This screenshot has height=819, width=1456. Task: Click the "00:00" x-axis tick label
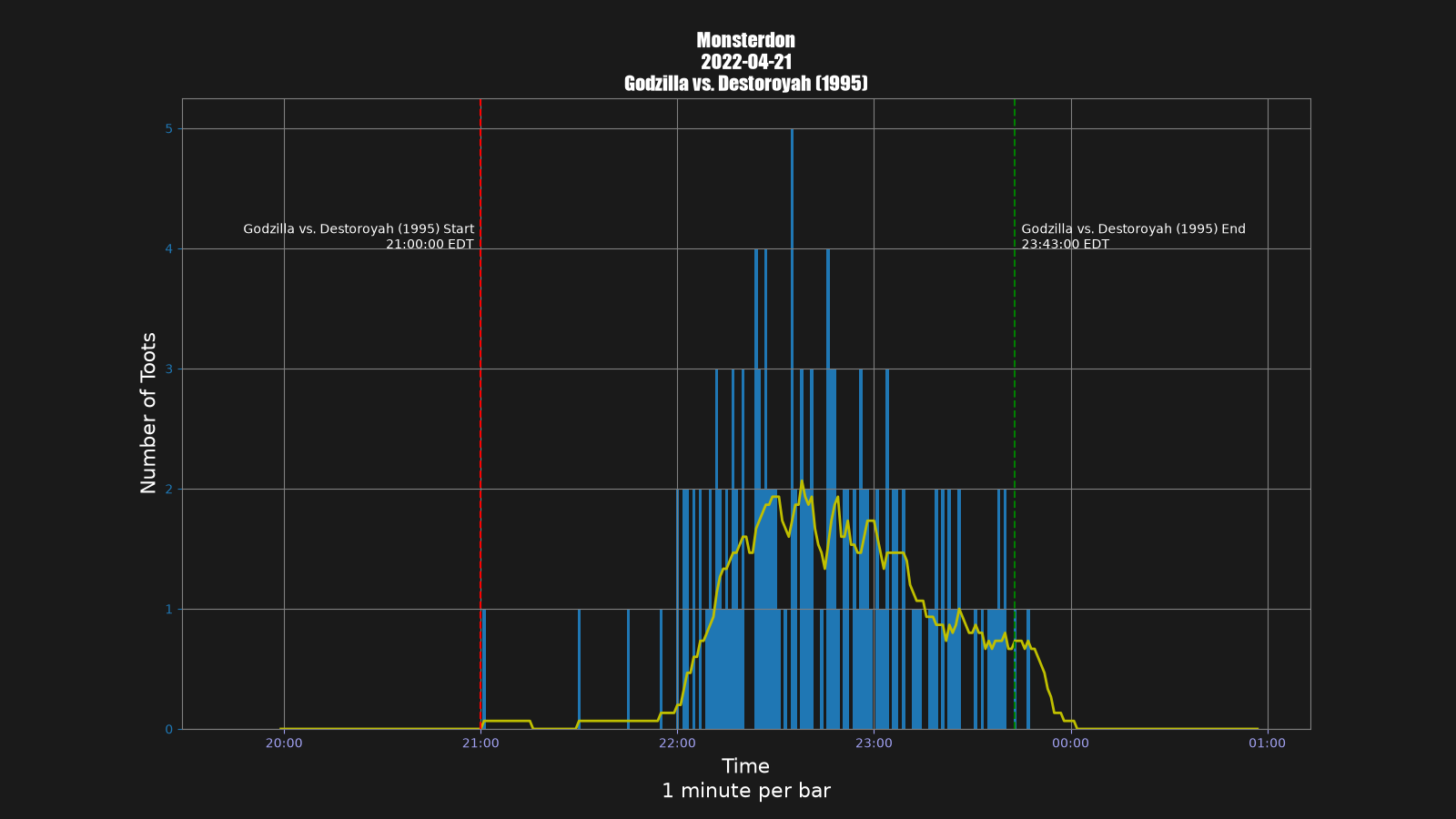tap(1070, 743)
